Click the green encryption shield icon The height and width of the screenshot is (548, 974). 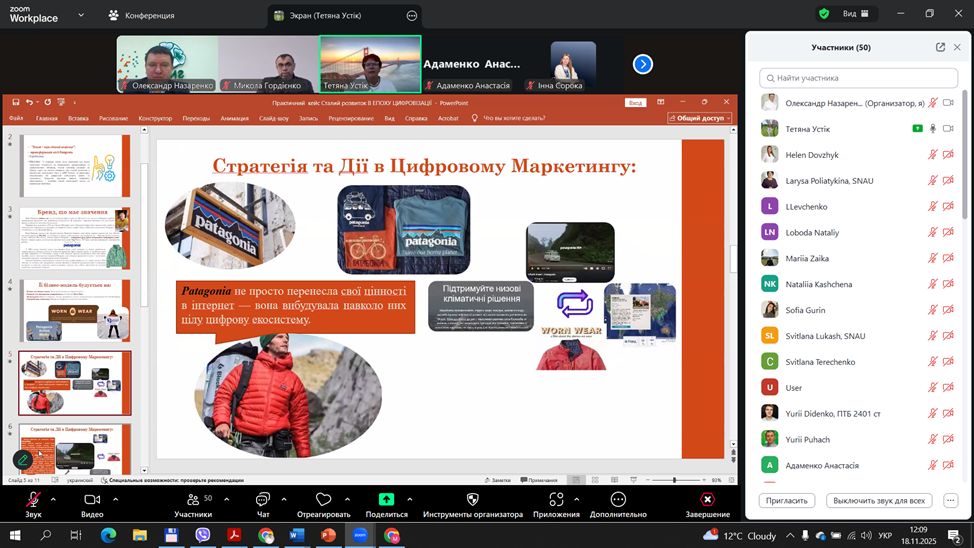[x=824, y=14]
